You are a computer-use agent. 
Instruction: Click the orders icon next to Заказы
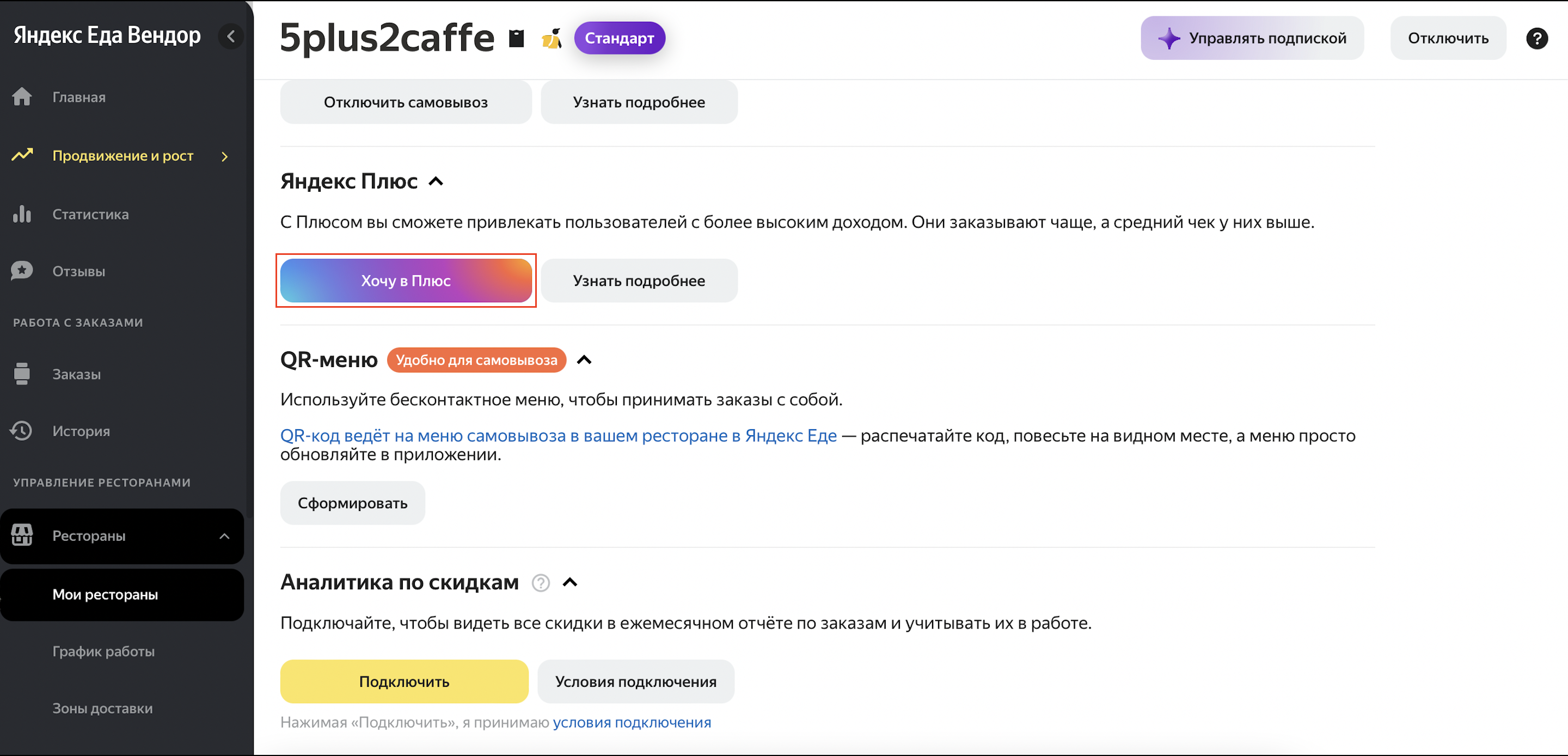point(22,374)
